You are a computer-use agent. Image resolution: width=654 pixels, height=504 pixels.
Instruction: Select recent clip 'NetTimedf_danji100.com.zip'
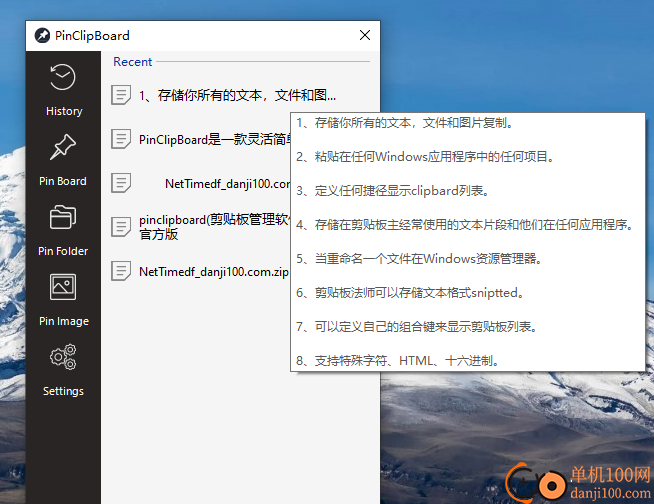coord(214,272)
